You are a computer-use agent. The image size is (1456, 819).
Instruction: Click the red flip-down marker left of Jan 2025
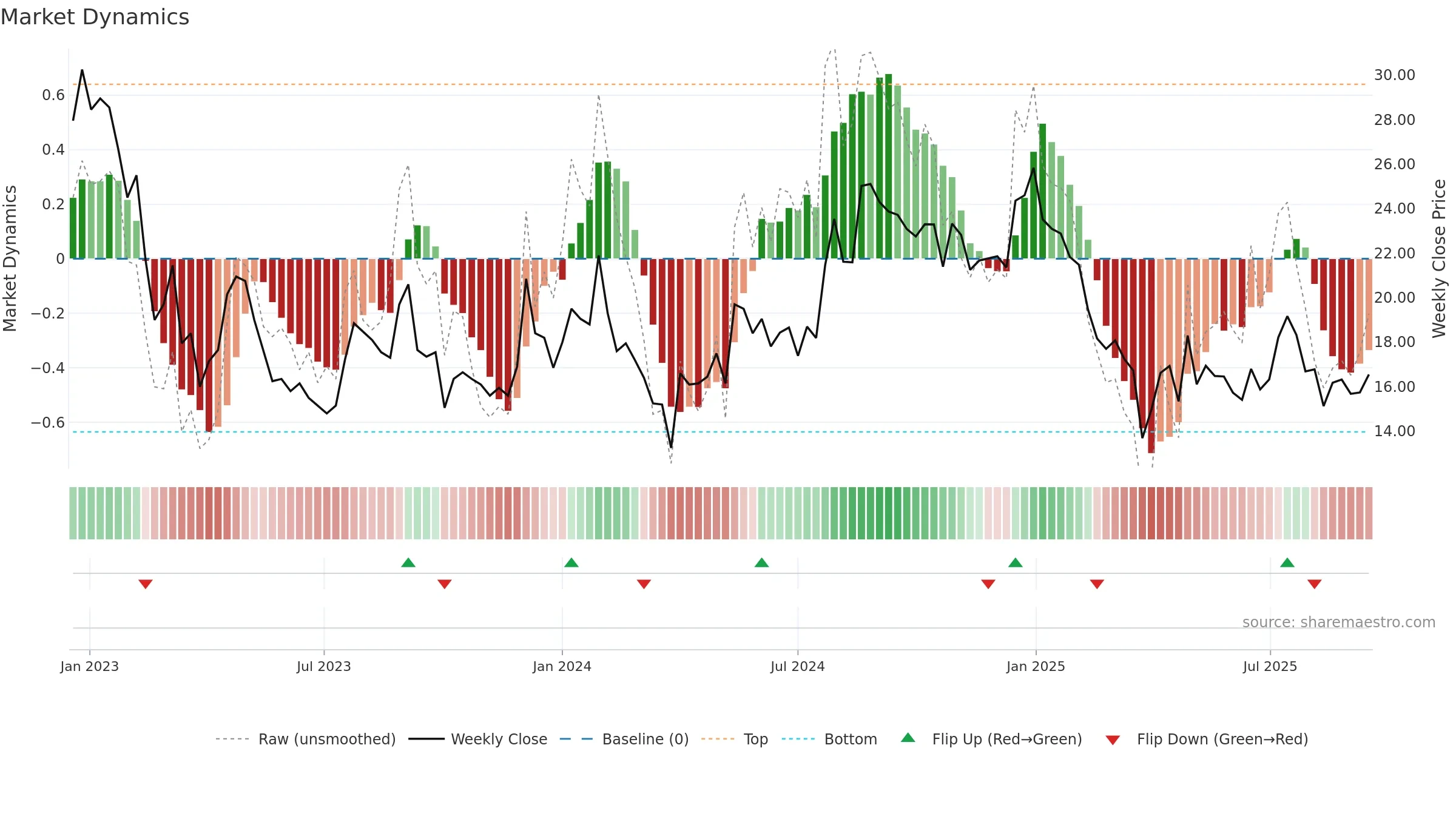pyautogui.click(x=988, y=584)
